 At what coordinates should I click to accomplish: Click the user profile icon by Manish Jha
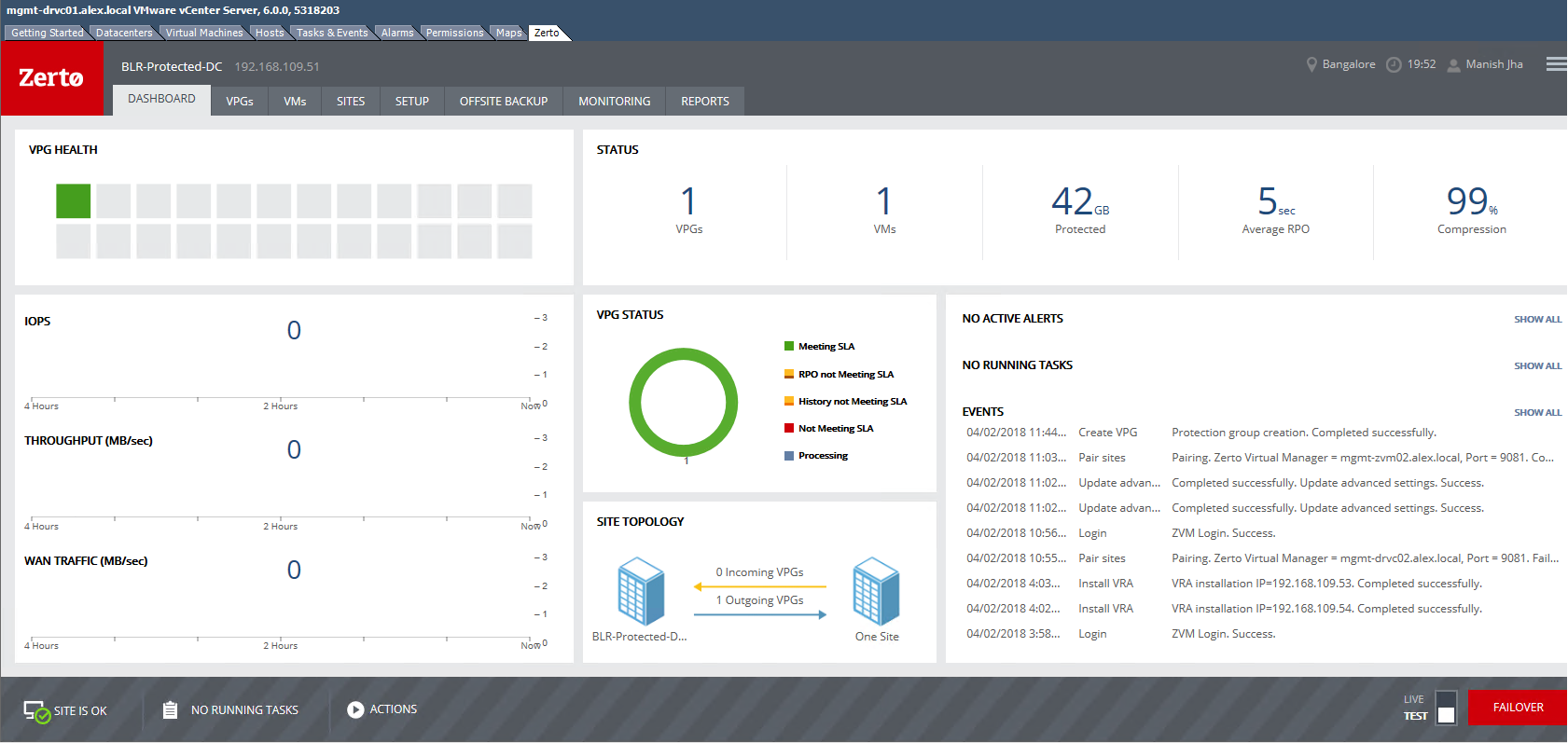[1453, 65]
